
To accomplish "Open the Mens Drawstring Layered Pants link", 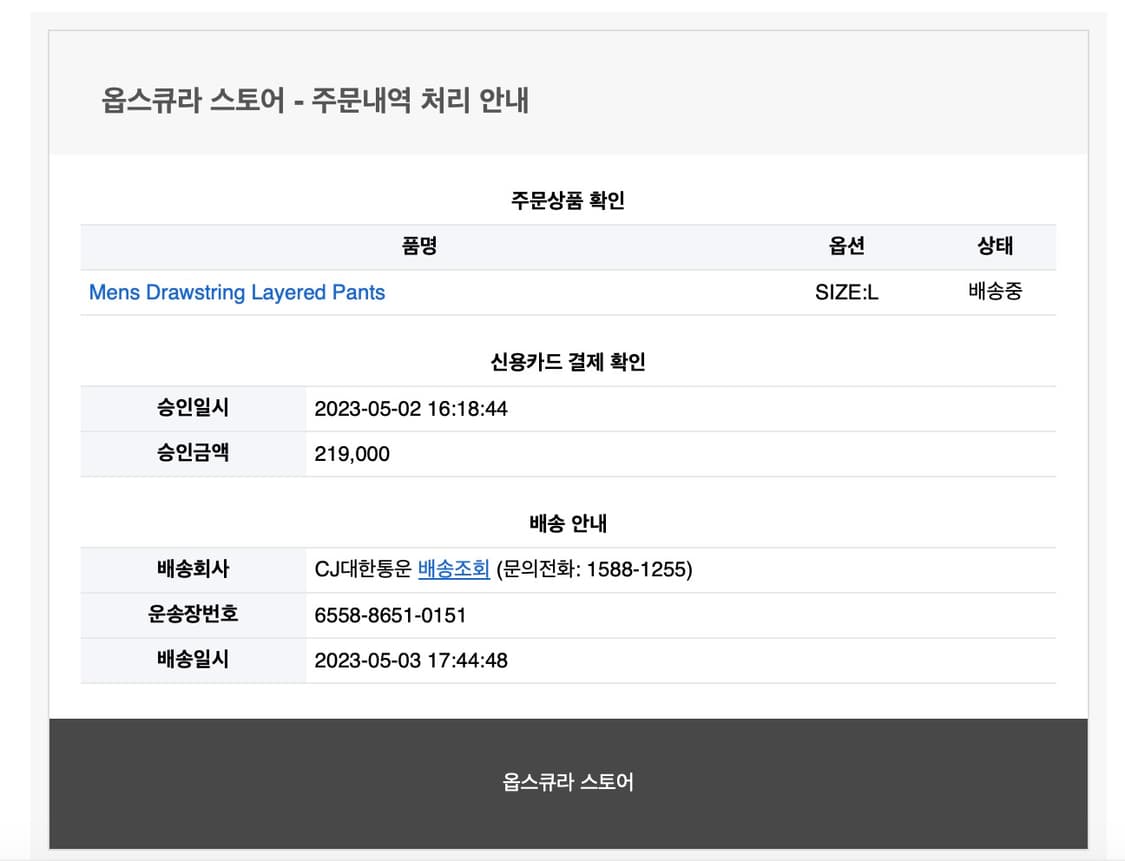I will coord(237,292).
